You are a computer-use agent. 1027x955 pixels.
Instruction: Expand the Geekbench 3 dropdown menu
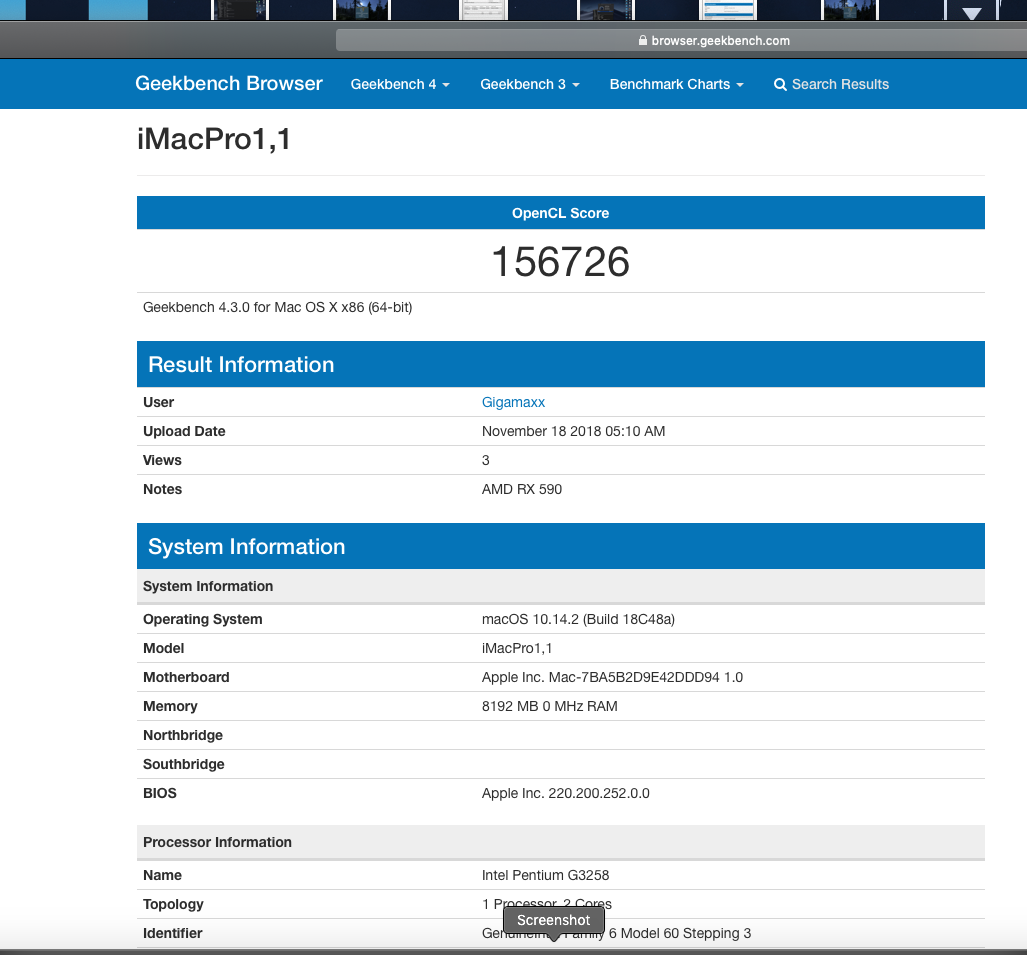pyautogui.click(x=529, y=84)
